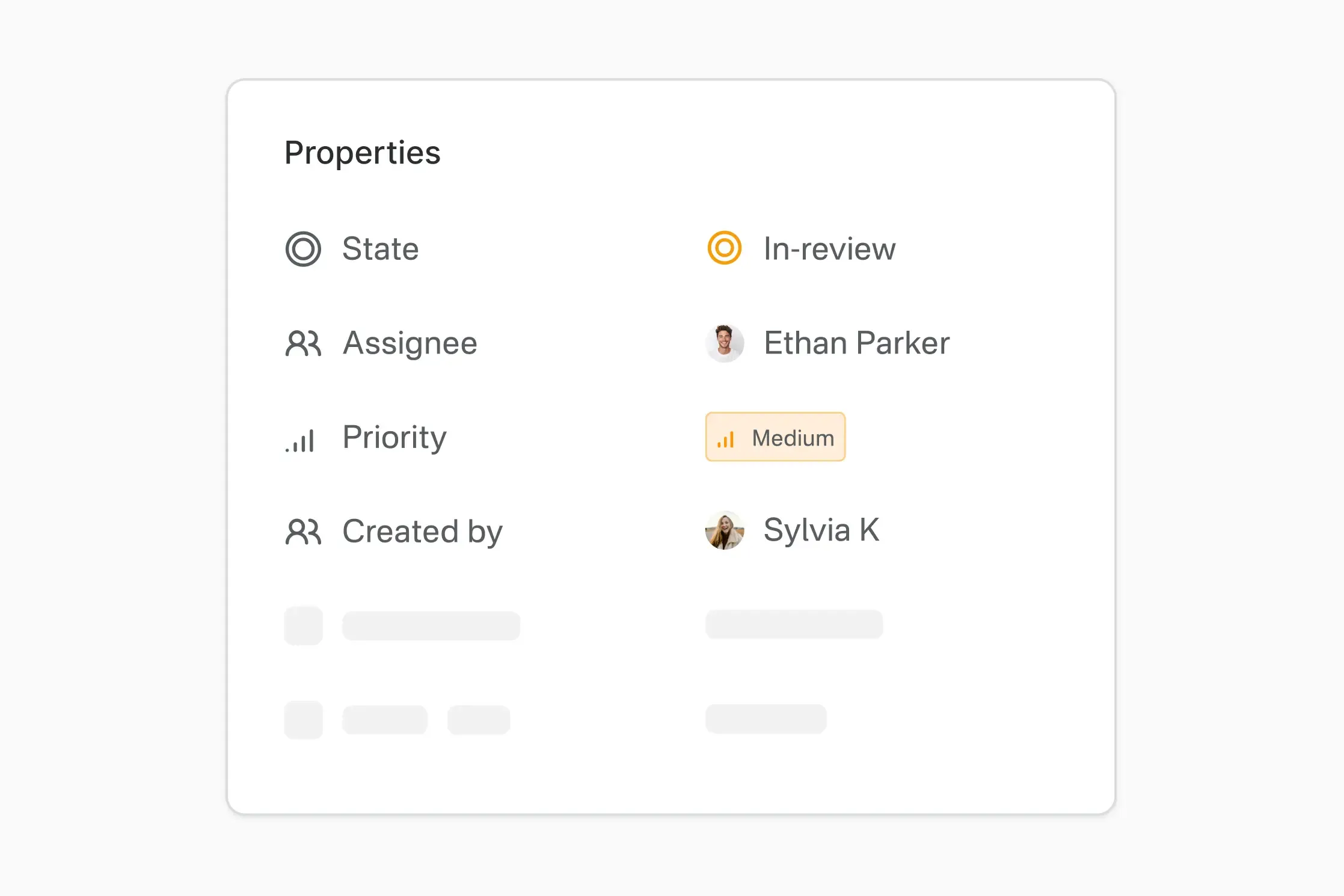Click the Properties panel heading
Screen dimensions: 1344x896
click(x=362, y=153)
